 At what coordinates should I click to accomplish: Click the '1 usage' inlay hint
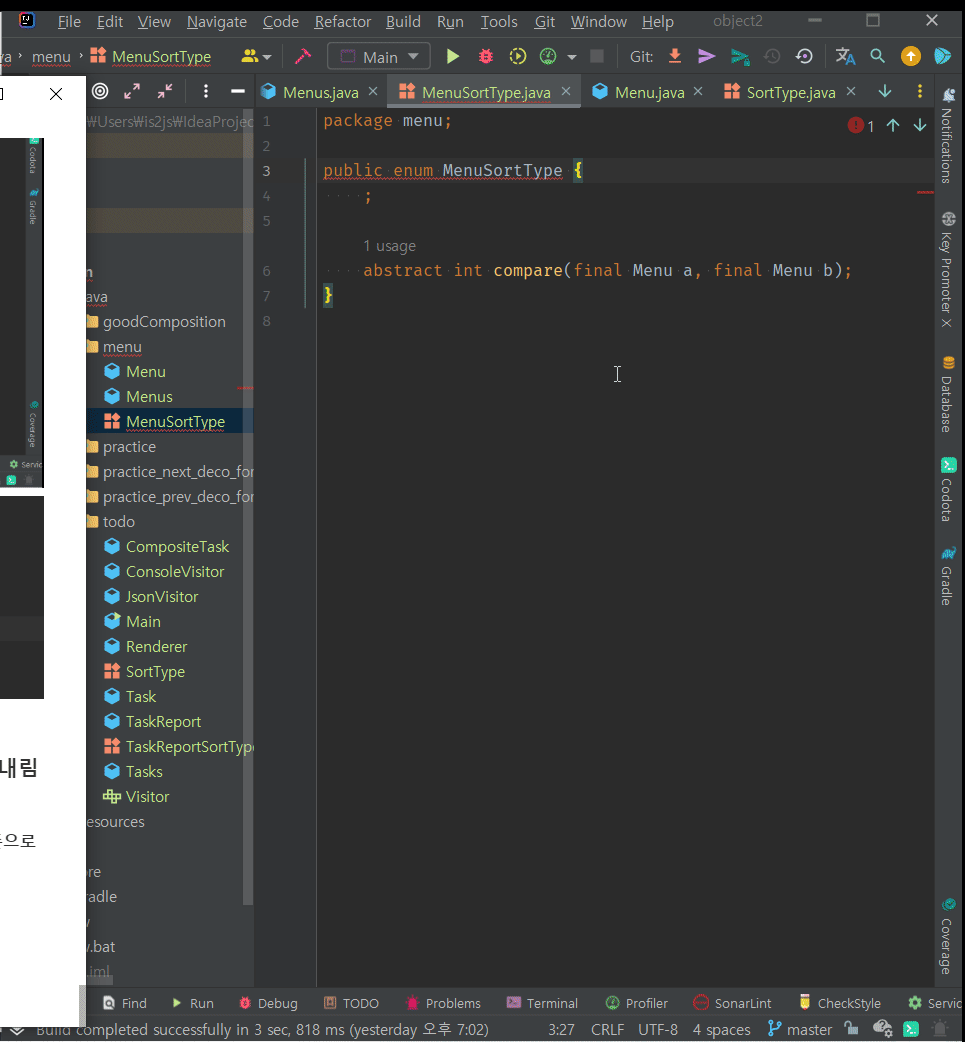coord(389,246)
